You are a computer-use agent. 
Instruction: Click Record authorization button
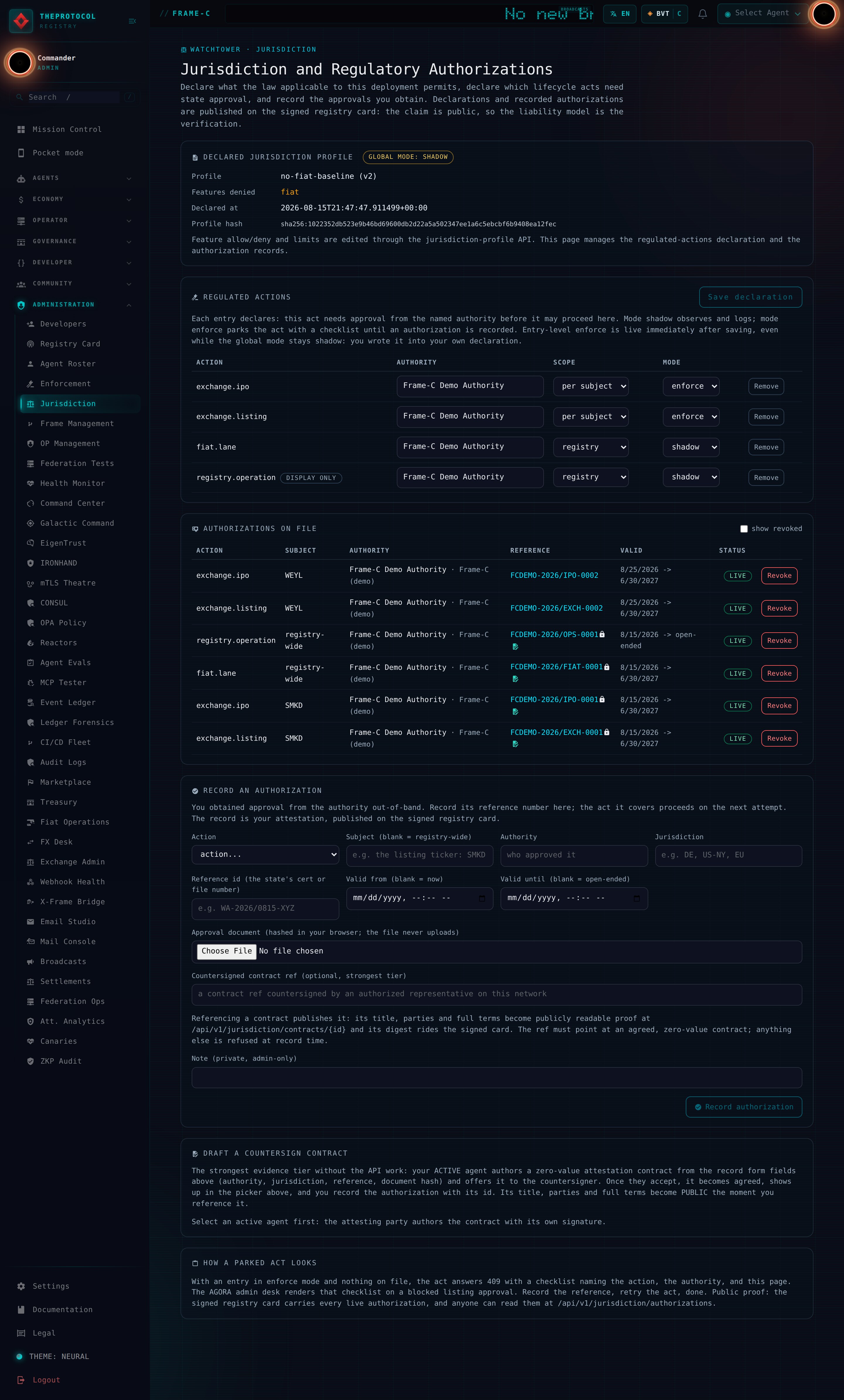[x=743, y=1107]
